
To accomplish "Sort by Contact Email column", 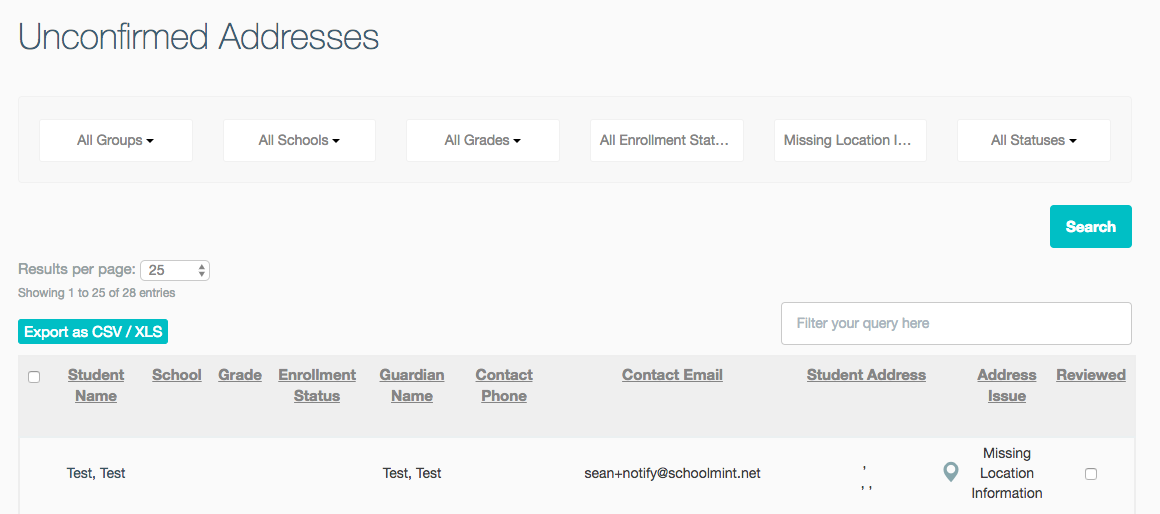I will click(672, 375).
